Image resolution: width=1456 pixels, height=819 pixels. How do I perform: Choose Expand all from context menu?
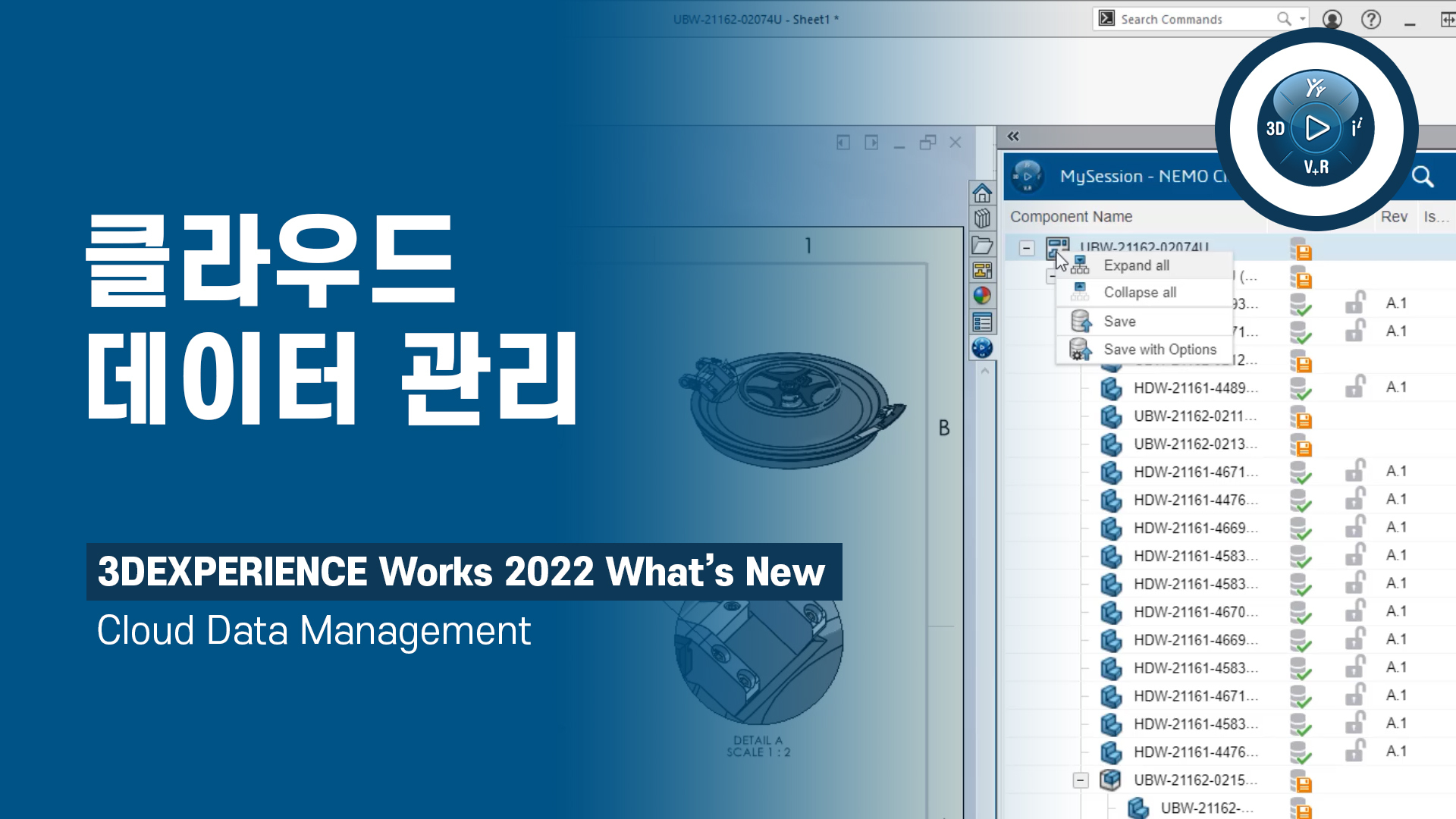click(x=1144, y=265)
